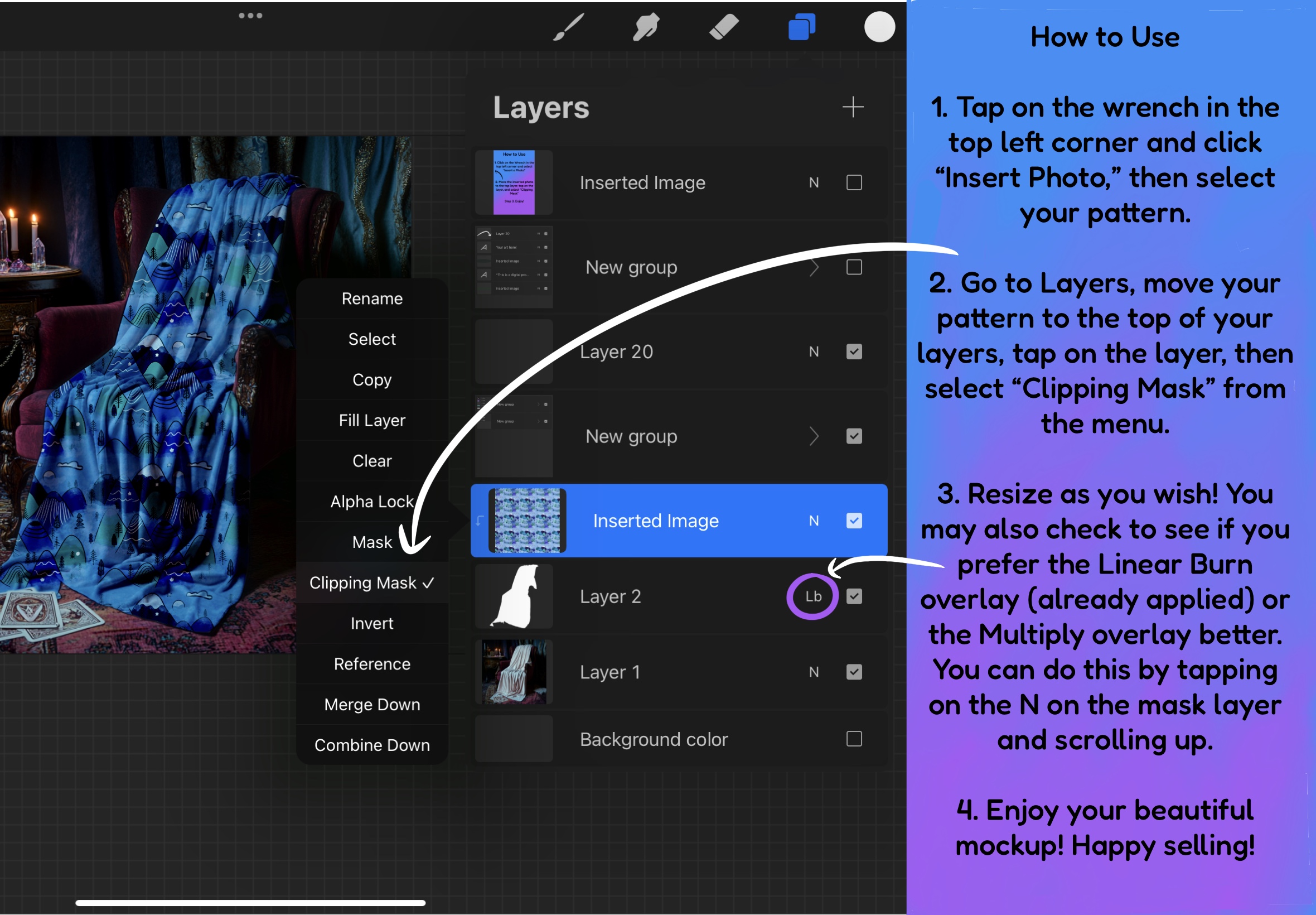The height and width of the screenshot is (915, 1316).
Task: Open three-dot menu at top
Action: tap(250, 16)
